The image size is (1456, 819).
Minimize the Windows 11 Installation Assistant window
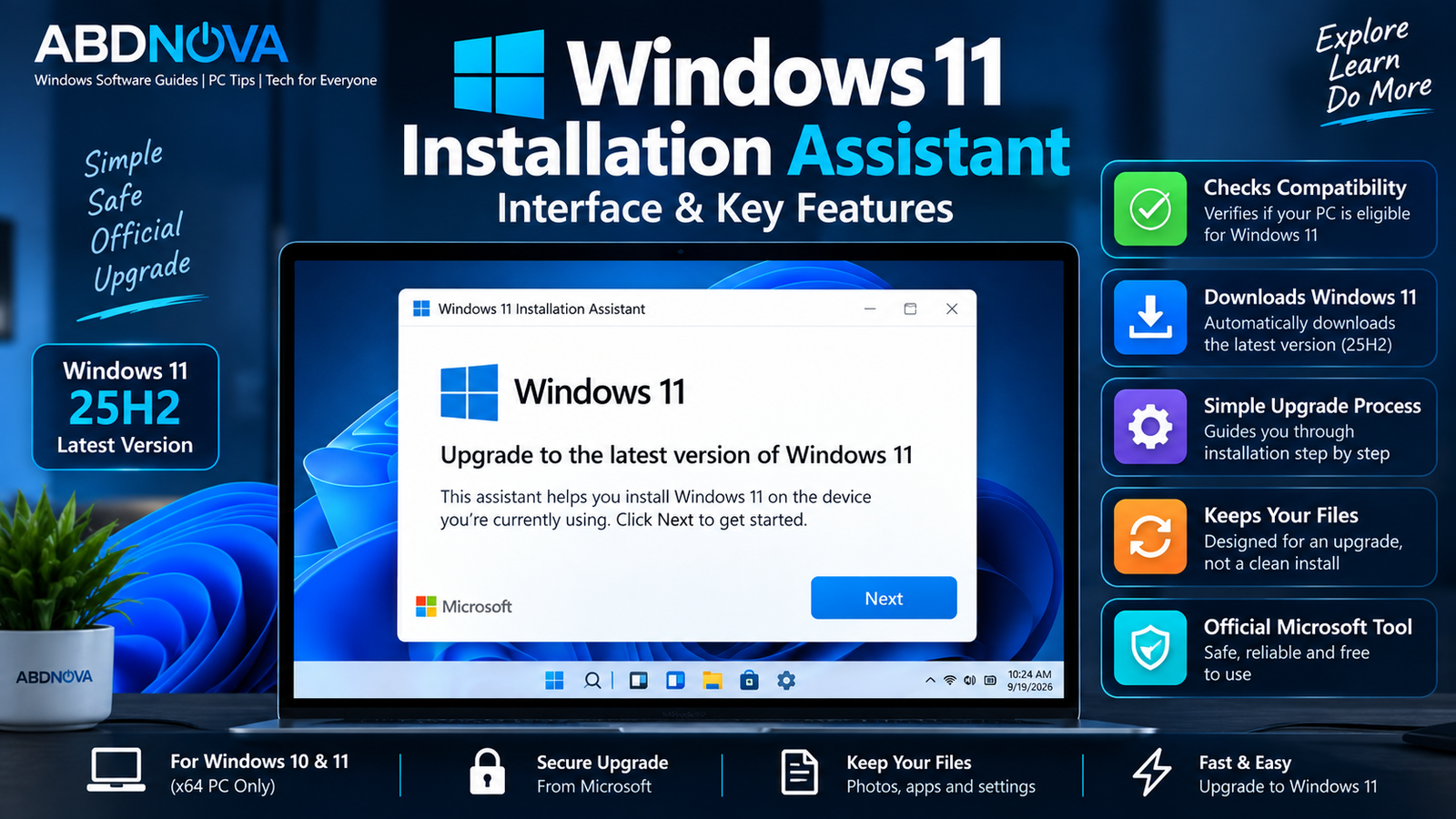[x=870, y=308]
